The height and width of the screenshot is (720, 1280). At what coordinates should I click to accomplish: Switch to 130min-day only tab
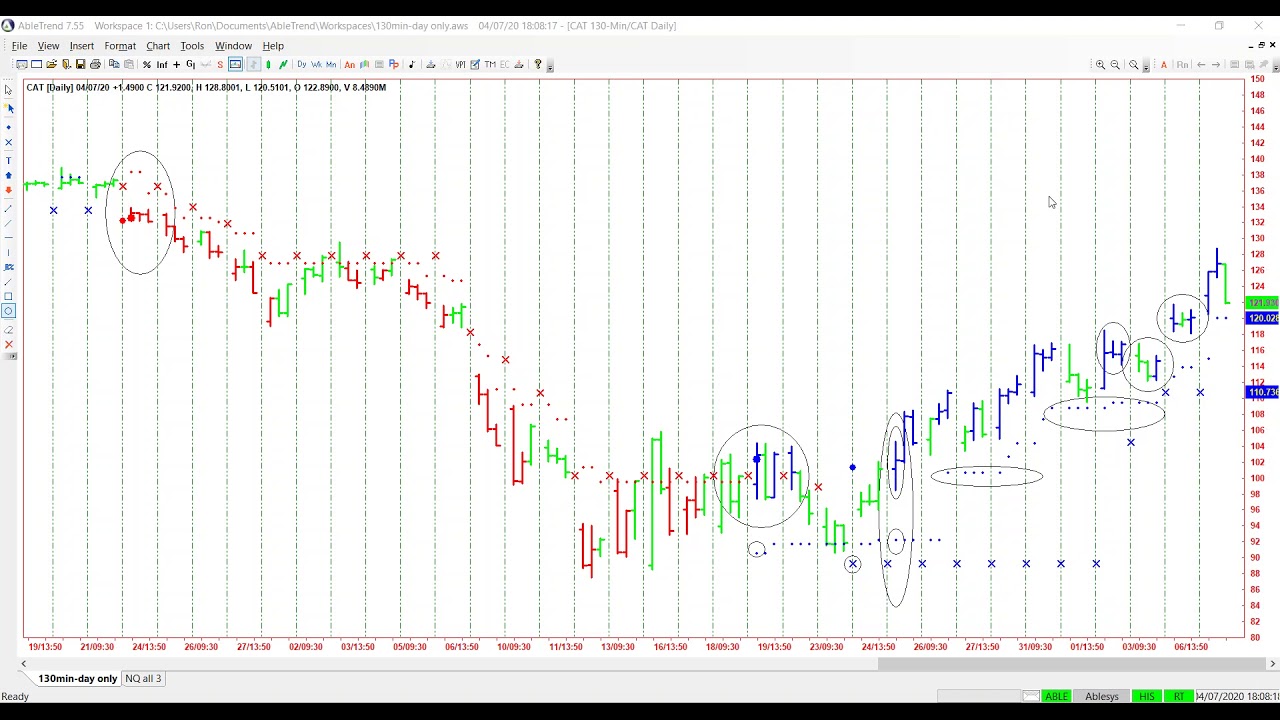[x=77, y=679]
